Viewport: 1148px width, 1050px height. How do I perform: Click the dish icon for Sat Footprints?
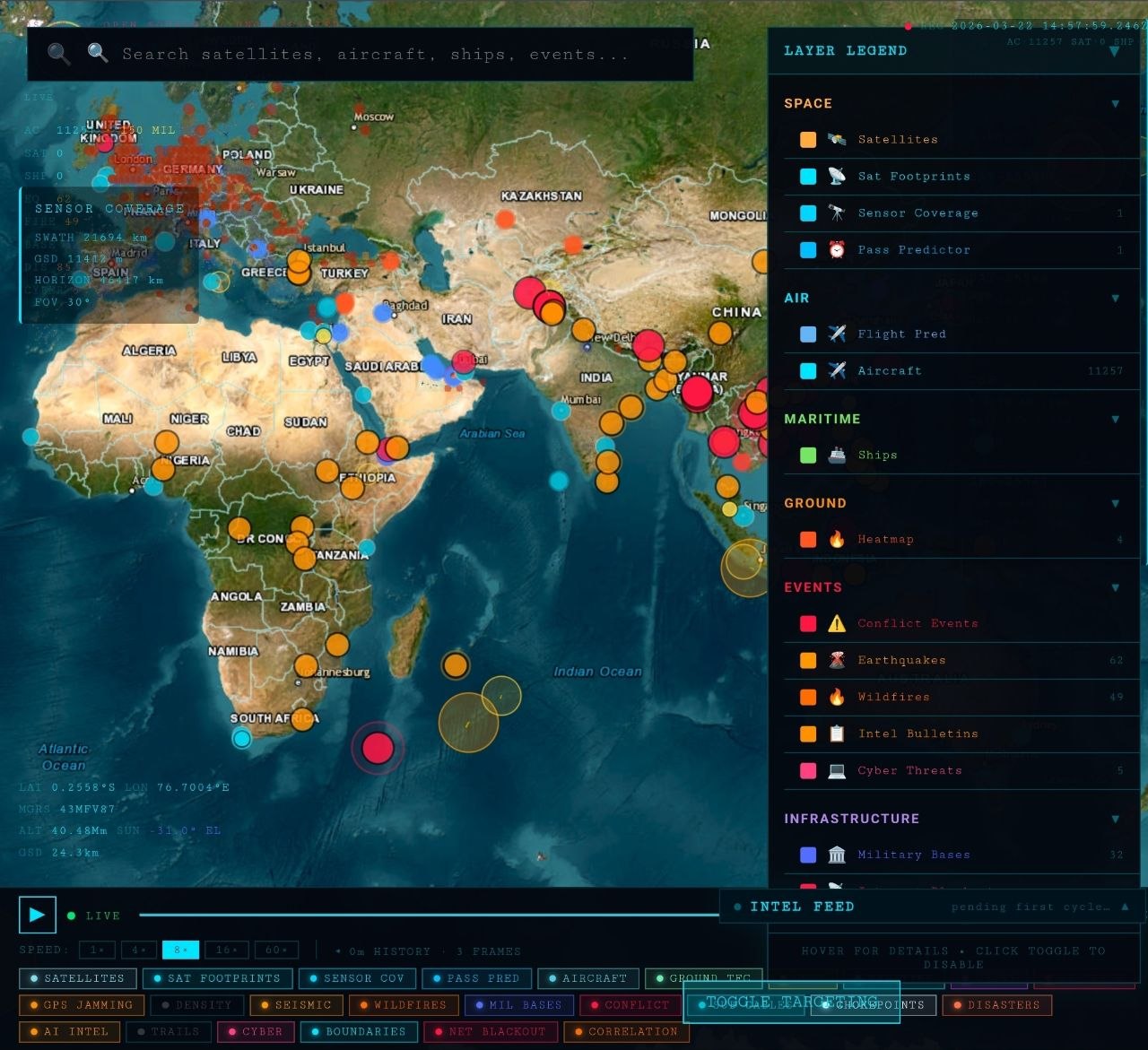pos(836,176)
